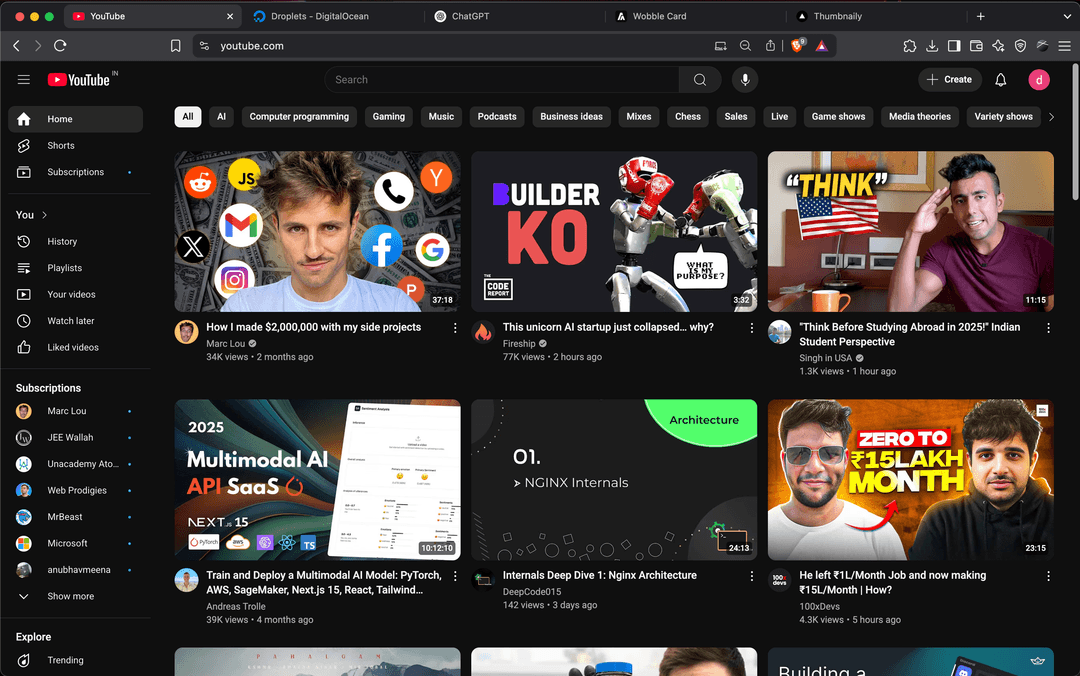
Task: Open options for Nginx Architecture video
Action: (751, 576)
